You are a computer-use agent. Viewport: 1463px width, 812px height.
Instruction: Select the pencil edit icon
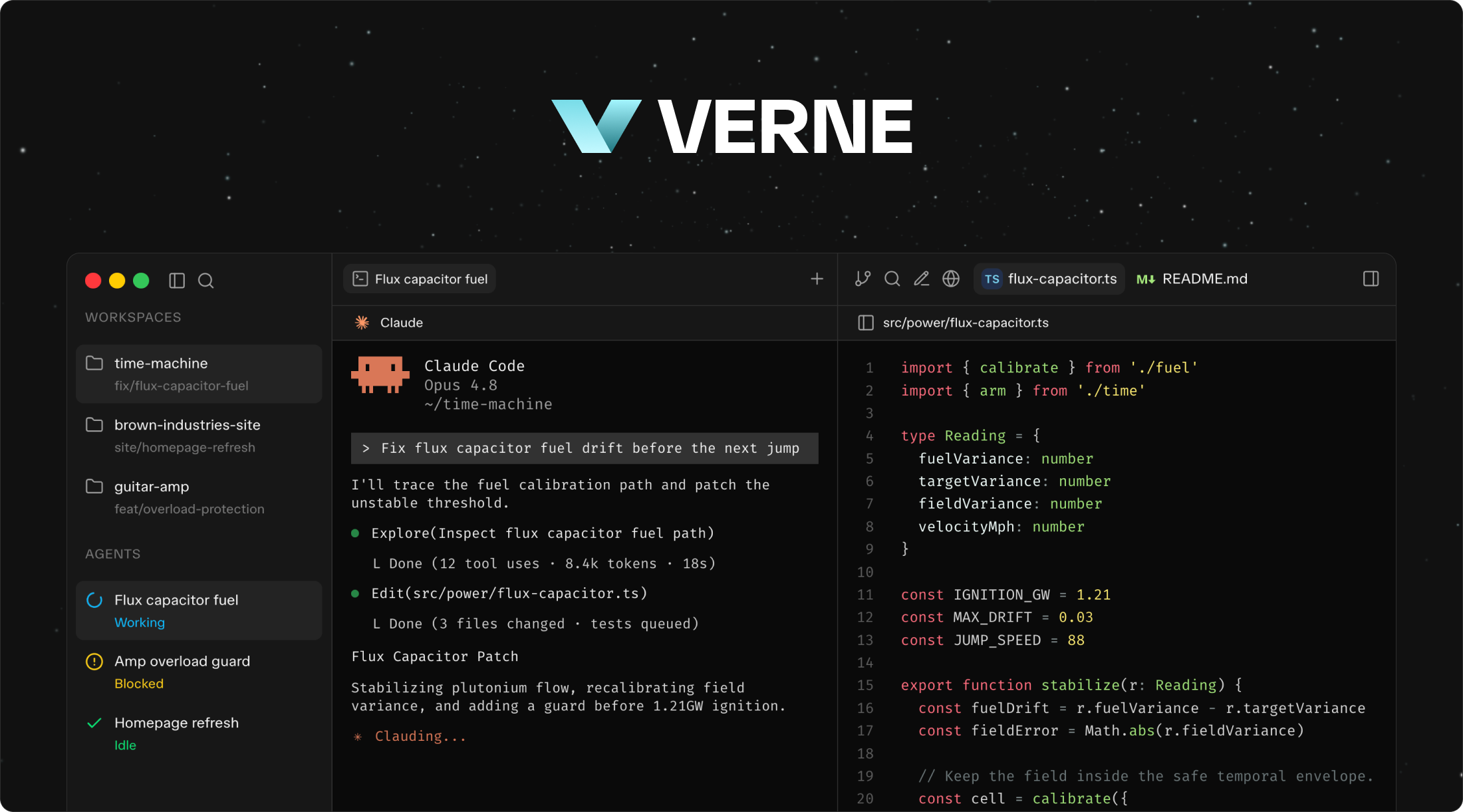click(922, 279)
